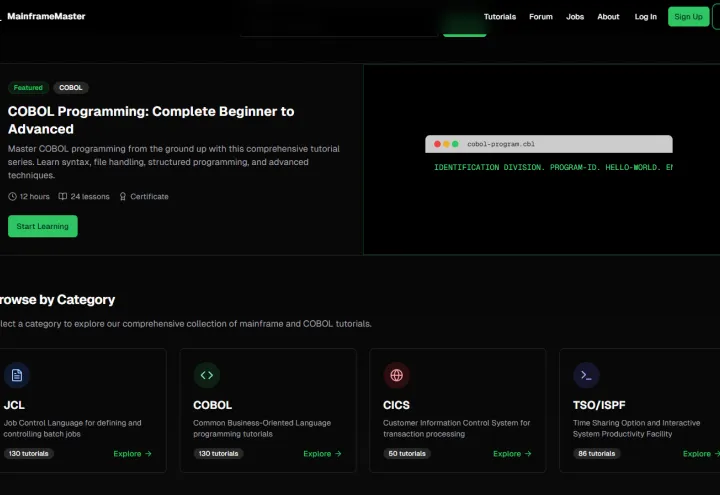This screenshot has width=720, height=495.
Task: Open the About nav item
Action: (608, 17)
